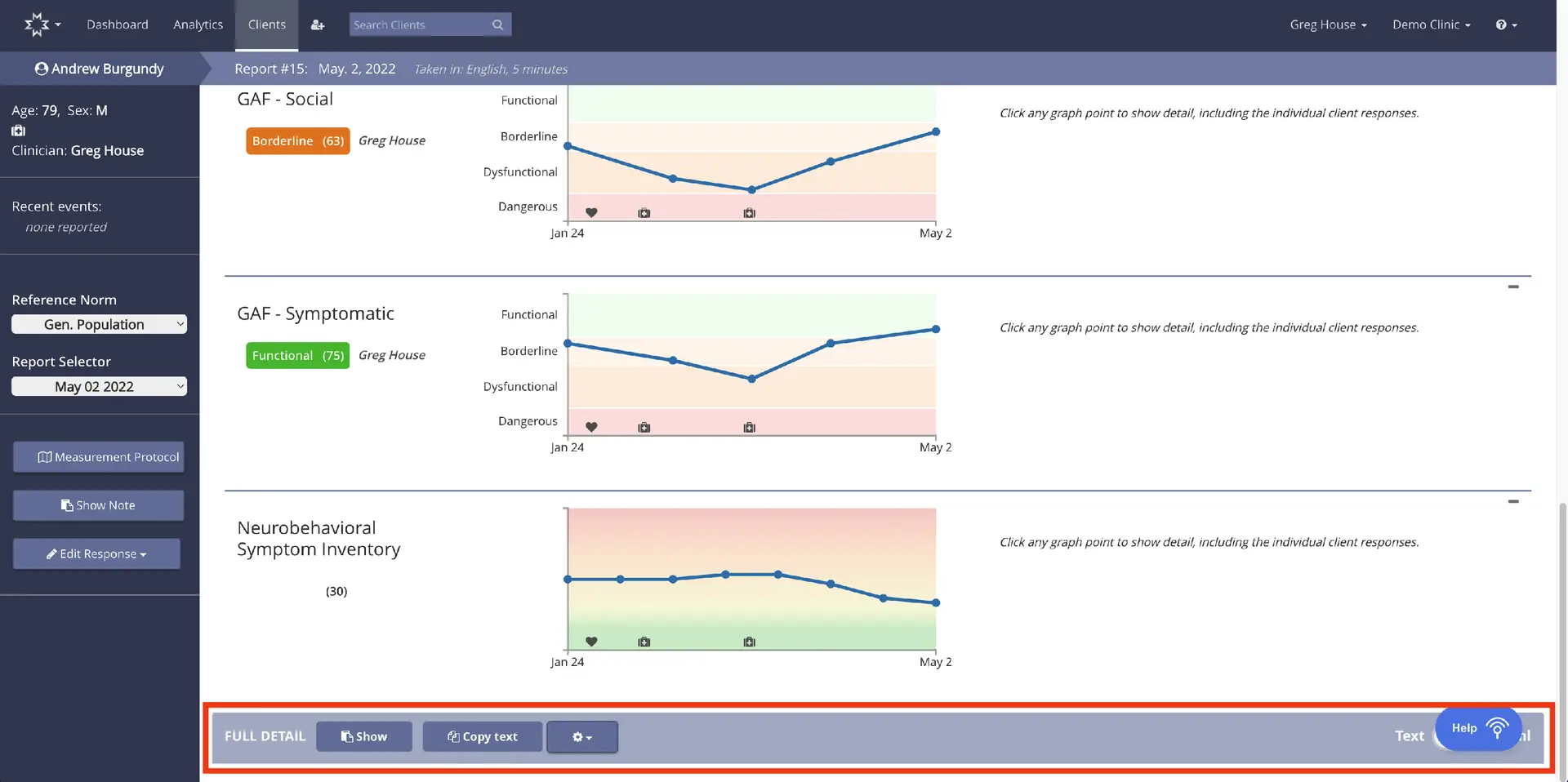Click the camera icon under Clinician info
The height and width of the screenshot is (782, 1568).
pos(18,131)
